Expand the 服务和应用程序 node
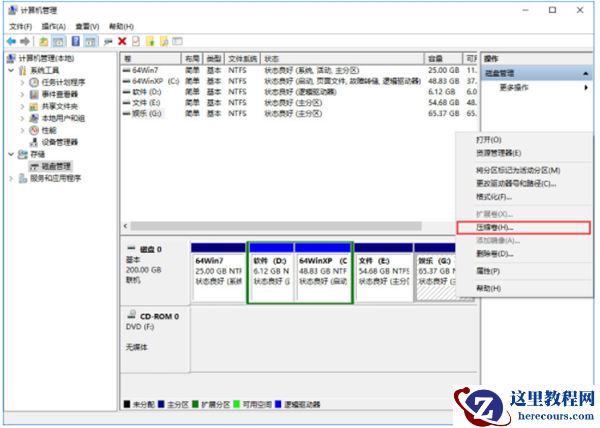This screenshot has width=600, height=428. click(11, 178)
